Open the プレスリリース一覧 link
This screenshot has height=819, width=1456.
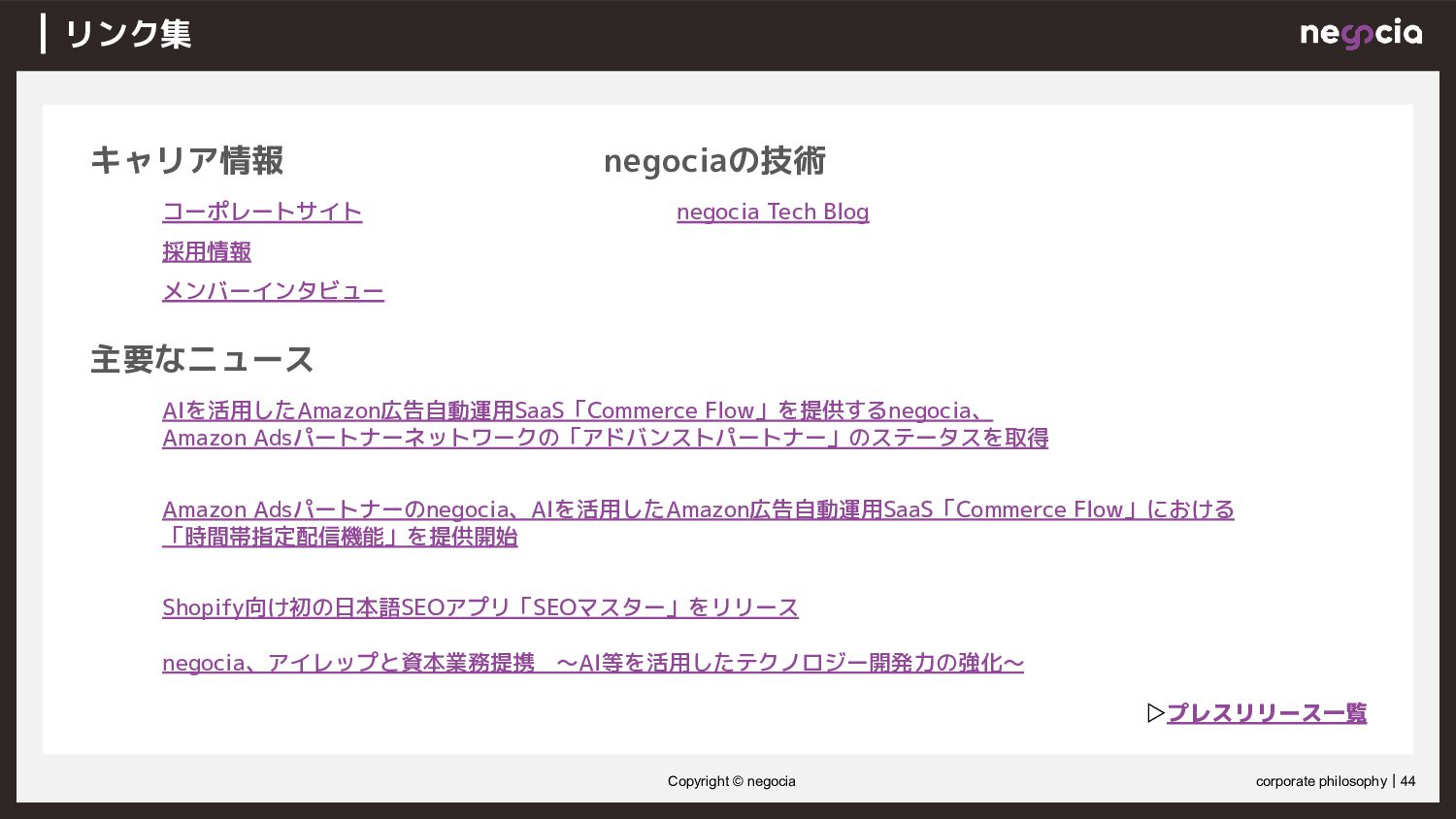point(1267,713)
